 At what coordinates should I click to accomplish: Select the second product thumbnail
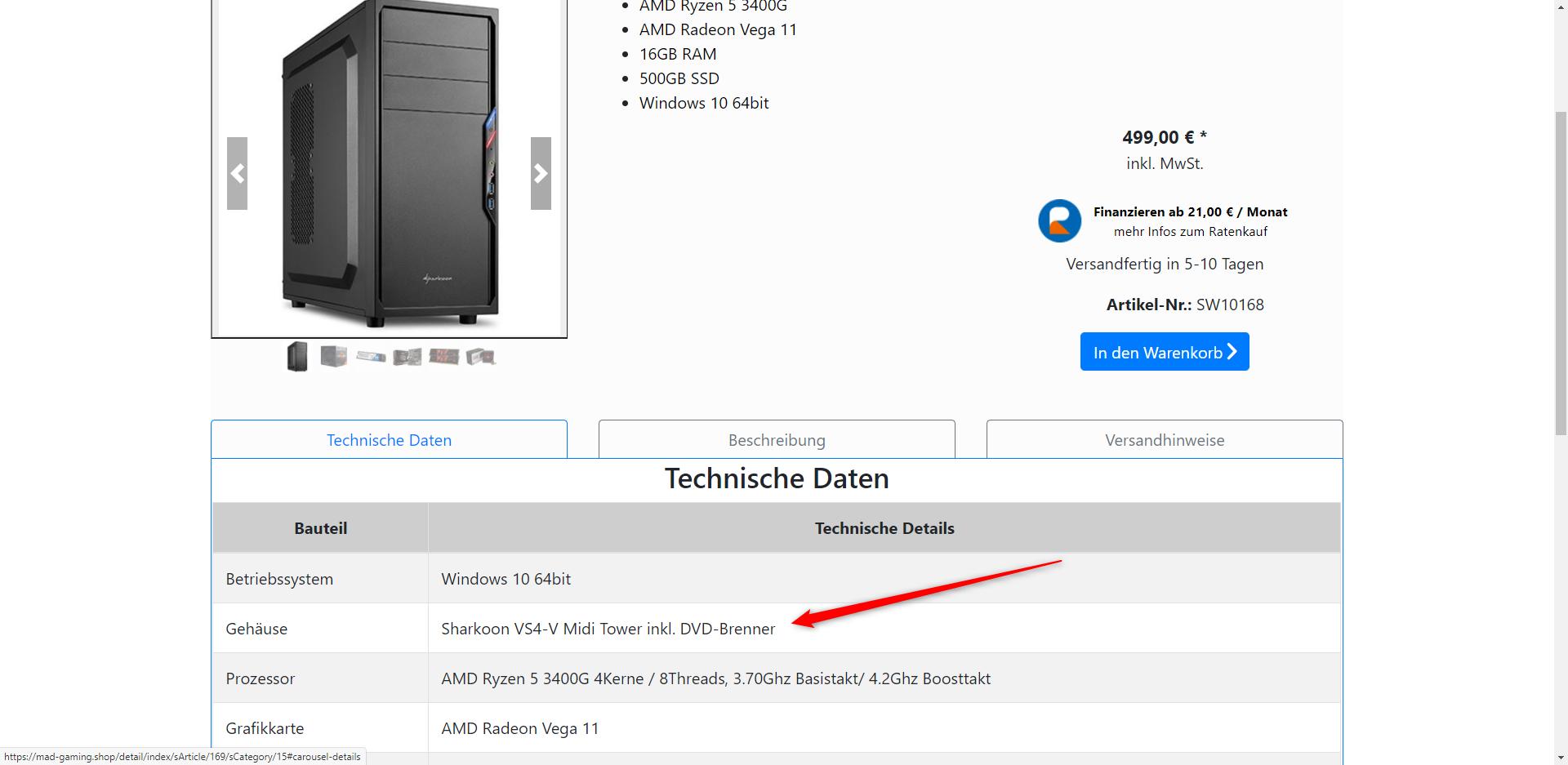pyautogui.click(x=334, y=357)
